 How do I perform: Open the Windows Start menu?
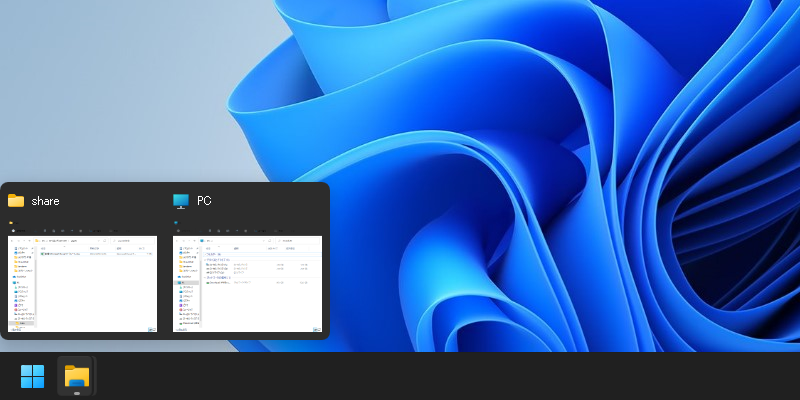[32, 377]
